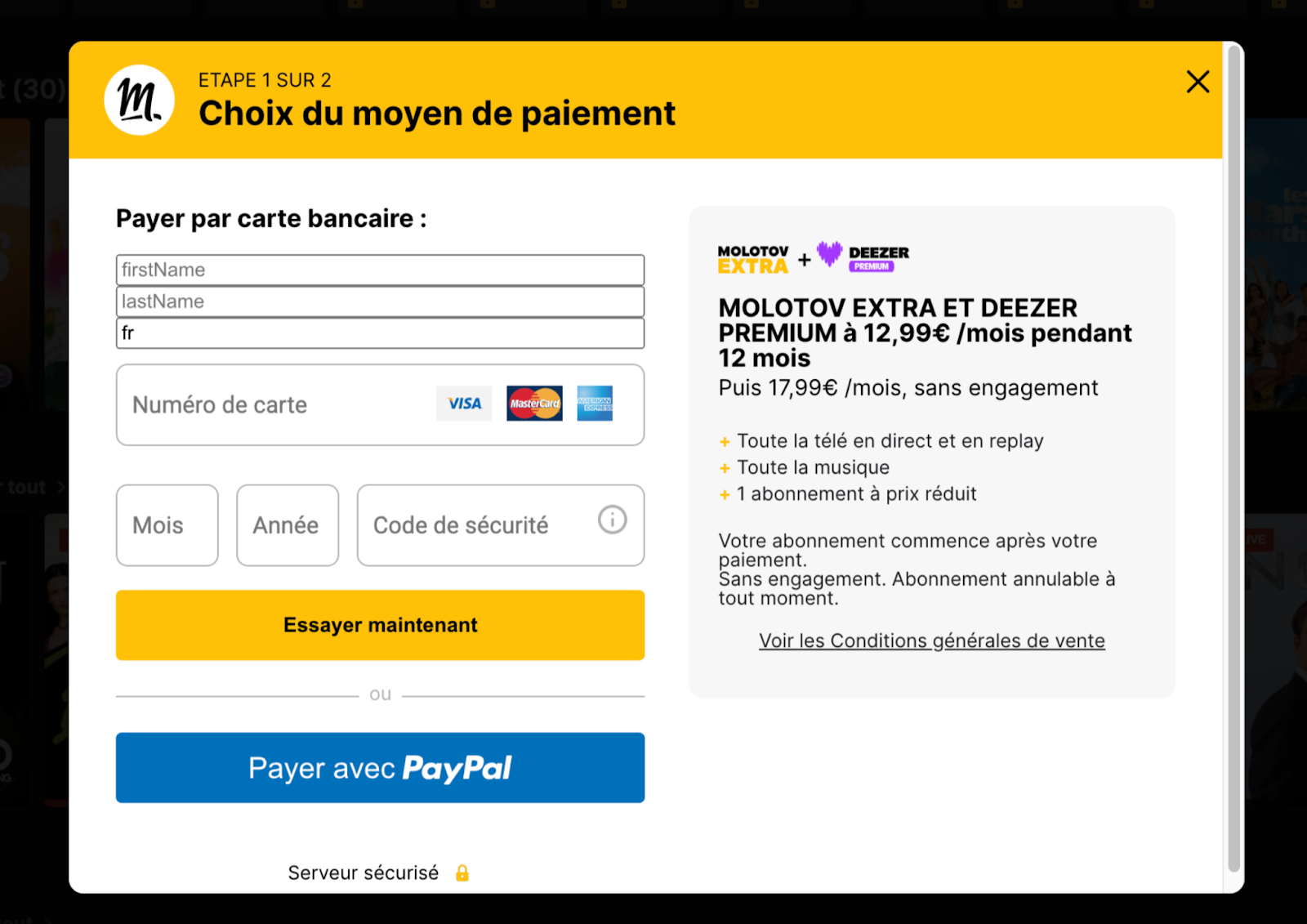1307x924 pixels.
Task: Click the MasterCard icon
Action: 534,404
